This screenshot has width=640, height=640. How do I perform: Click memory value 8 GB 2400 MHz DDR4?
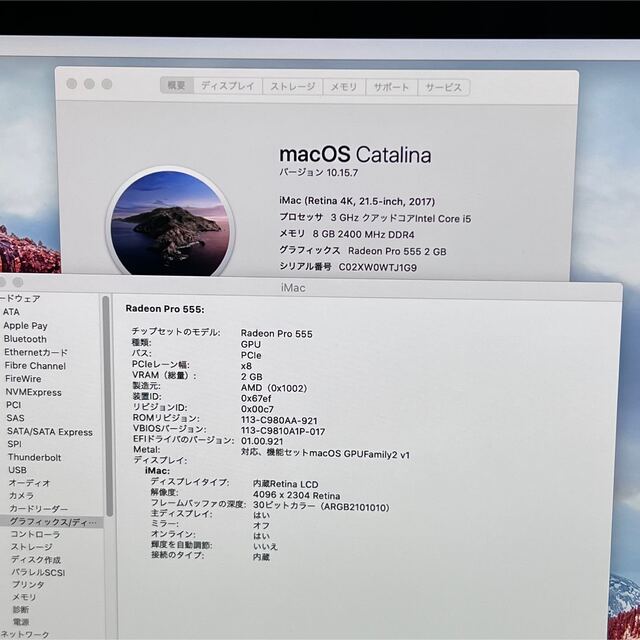click(x=363, y=234)
